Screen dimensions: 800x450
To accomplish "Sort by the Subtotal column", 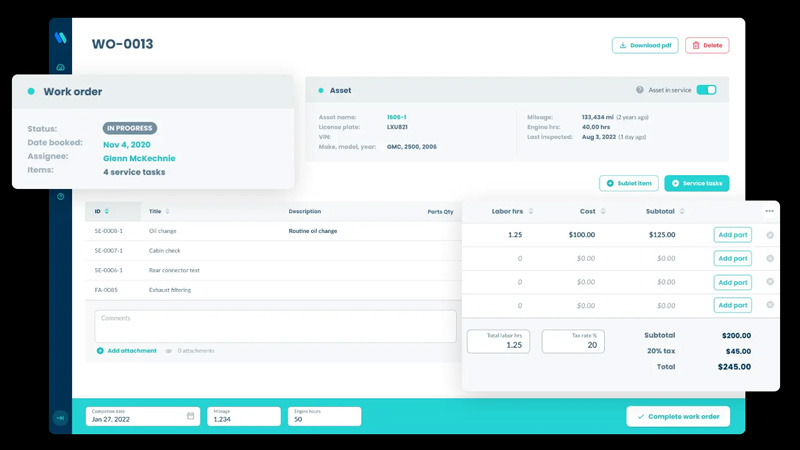I will click(682, 211).
